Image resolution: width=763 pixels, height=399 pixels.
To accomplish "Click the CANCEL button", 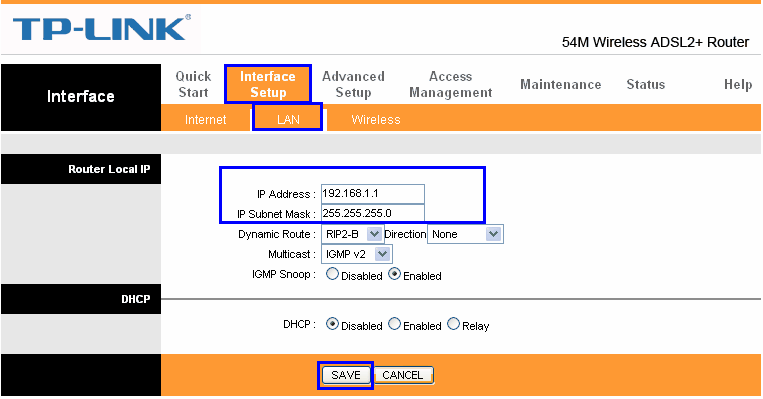I will click(403, 375).
